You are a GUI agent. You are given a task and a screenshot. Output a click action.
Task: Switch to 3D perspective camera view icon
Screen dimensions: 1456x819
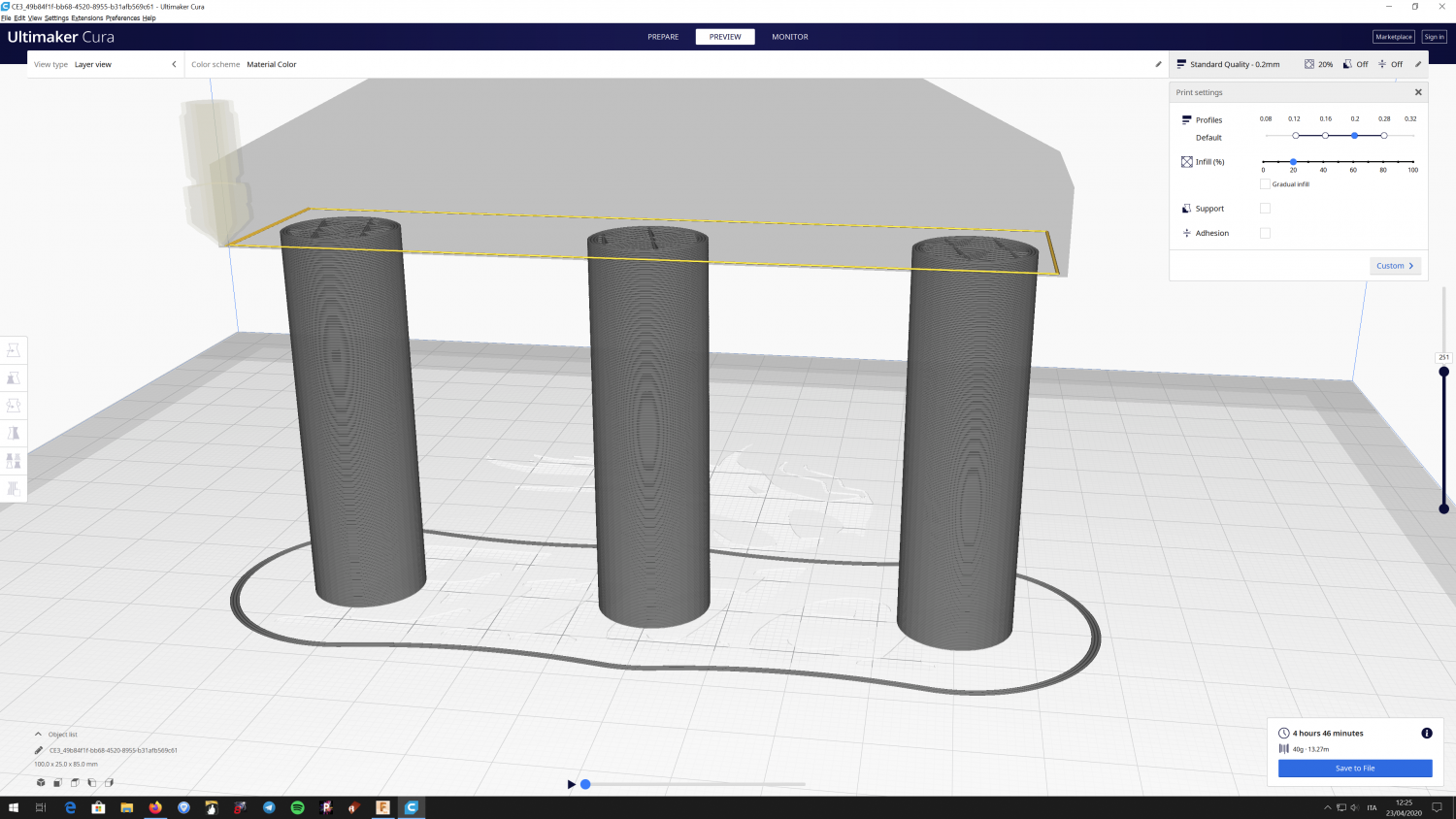41,782
